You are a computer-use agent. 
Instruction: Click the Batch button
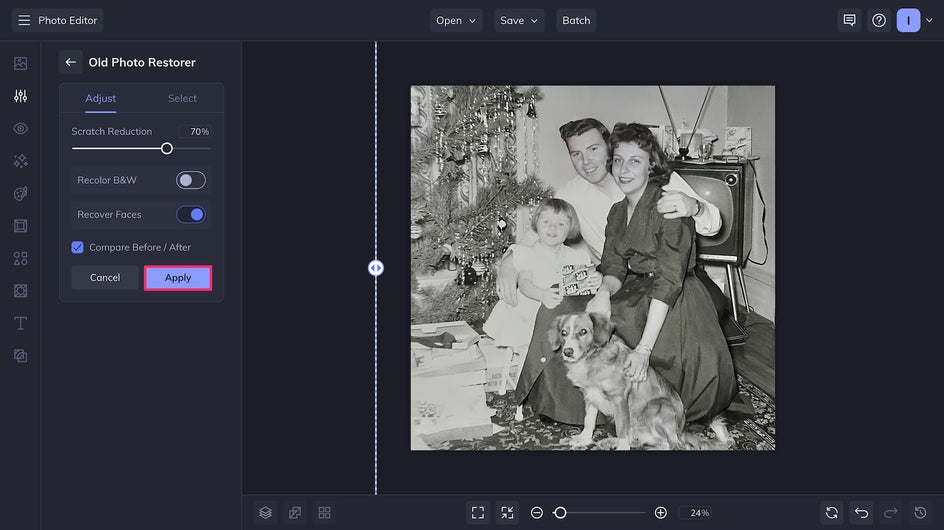(576, 20)
